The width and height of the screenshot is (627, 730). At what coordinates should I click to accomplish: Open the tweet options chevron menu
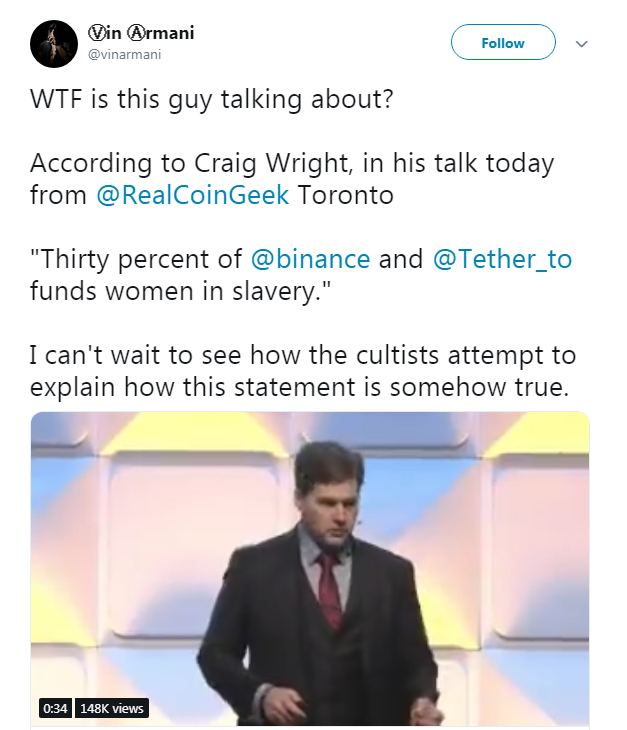point(582,44)
